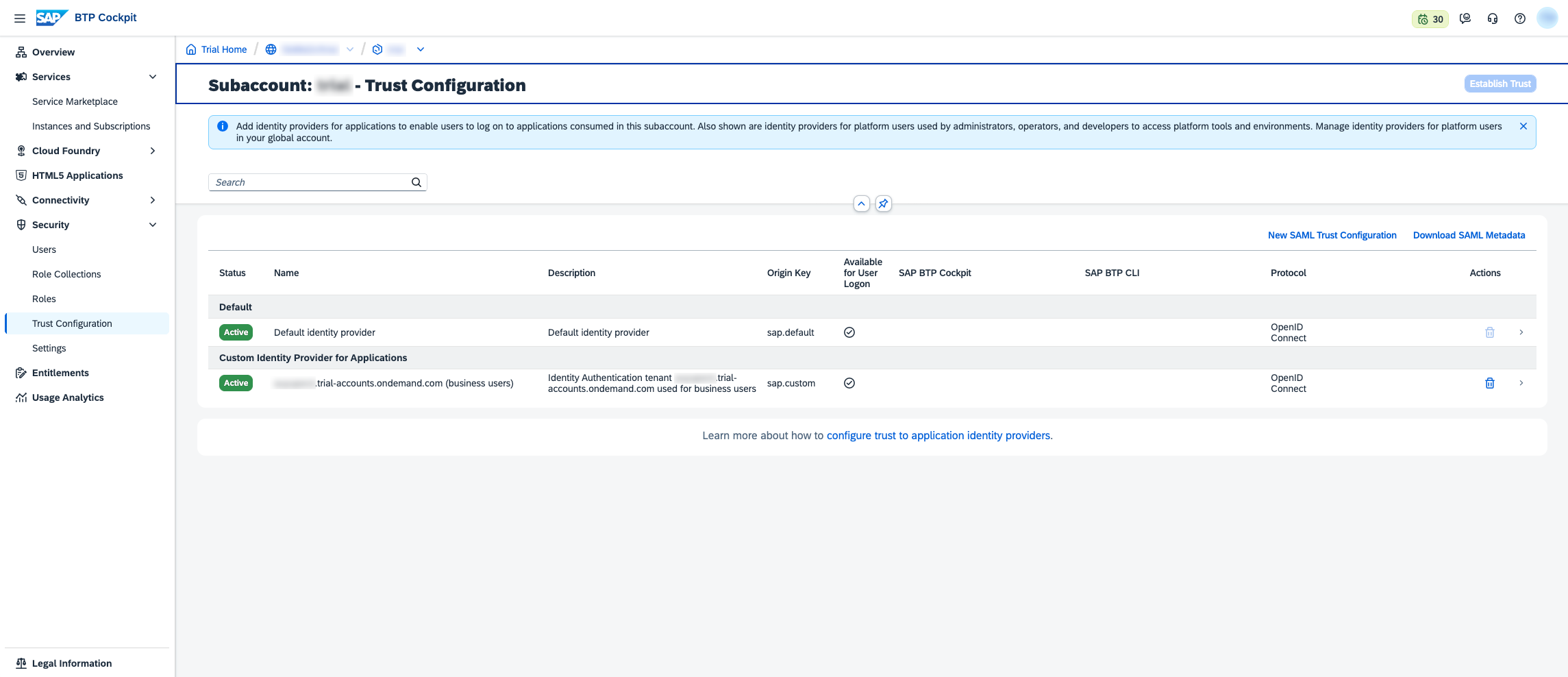The width and height of the screenshot is (1568, 677).
Task: Click the help question mark icon
Action: (x=1519, y=19)
